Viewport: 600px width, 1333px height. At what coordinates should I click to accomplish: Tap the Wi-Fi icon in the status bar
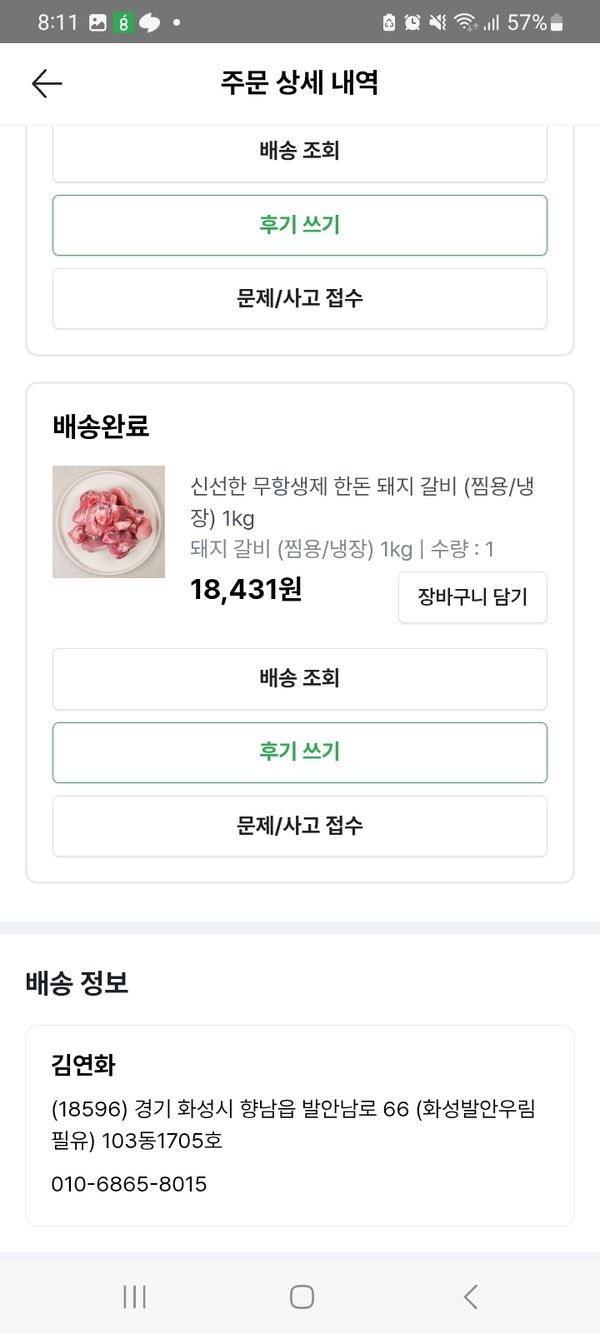click(x=464, y=22)
